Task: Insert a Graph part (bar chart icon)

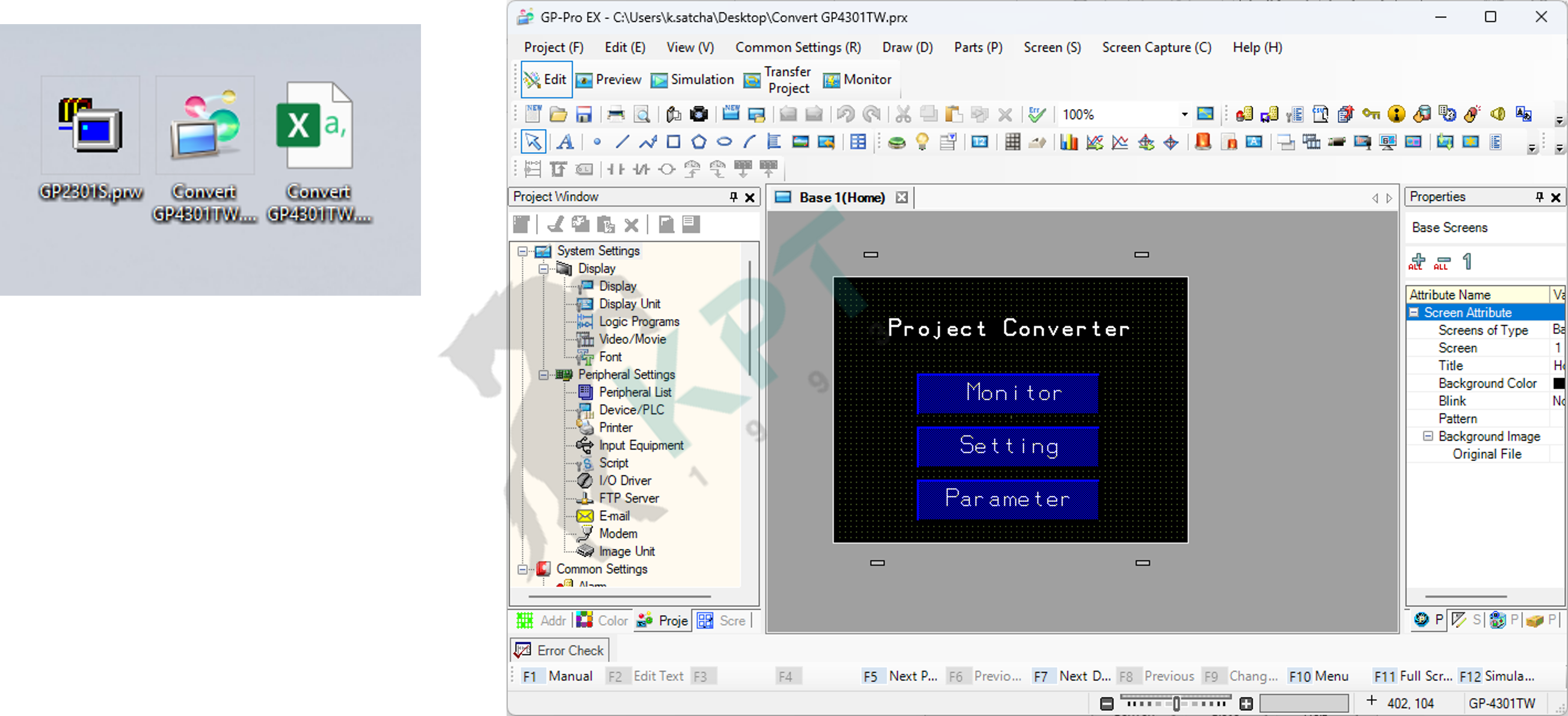Action: tap(1069, 142)
